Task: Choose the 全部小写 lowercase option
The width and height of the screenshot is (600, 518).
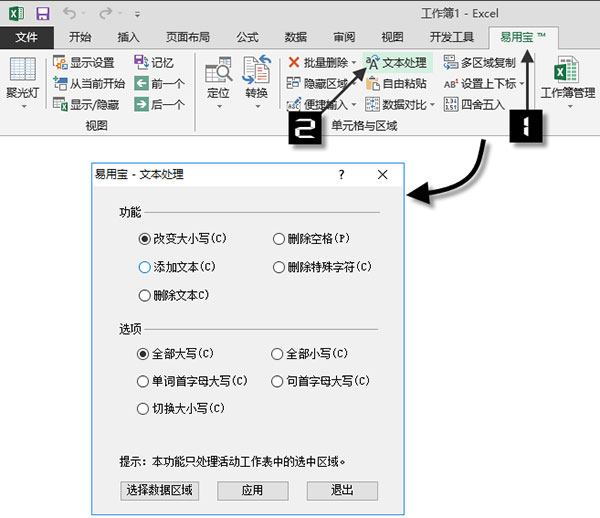Action: [x=278, y=354]
